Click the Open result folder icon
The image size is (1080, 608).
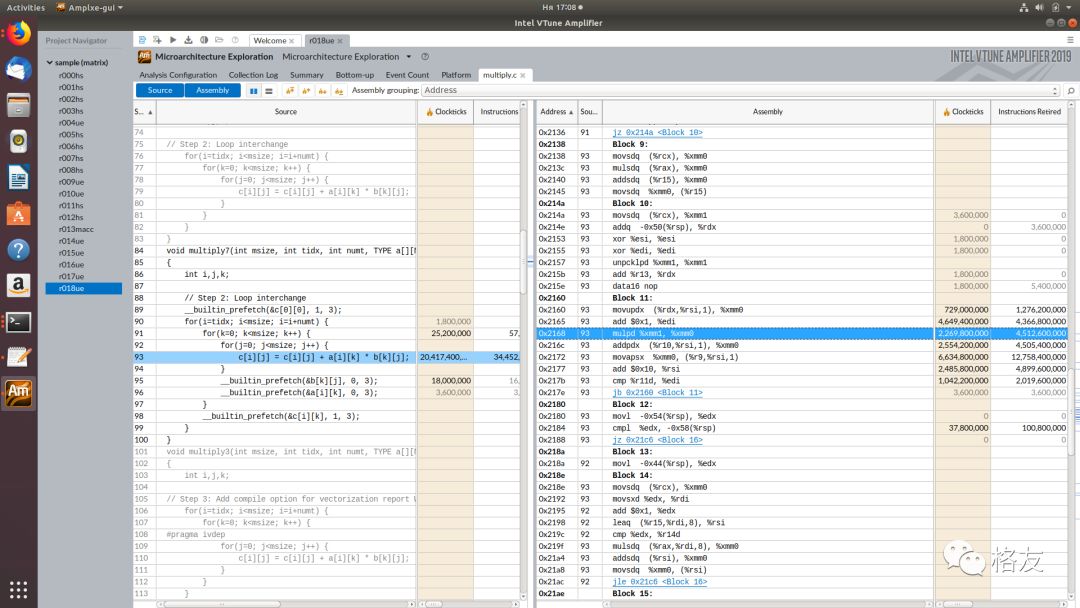(219, 40)
